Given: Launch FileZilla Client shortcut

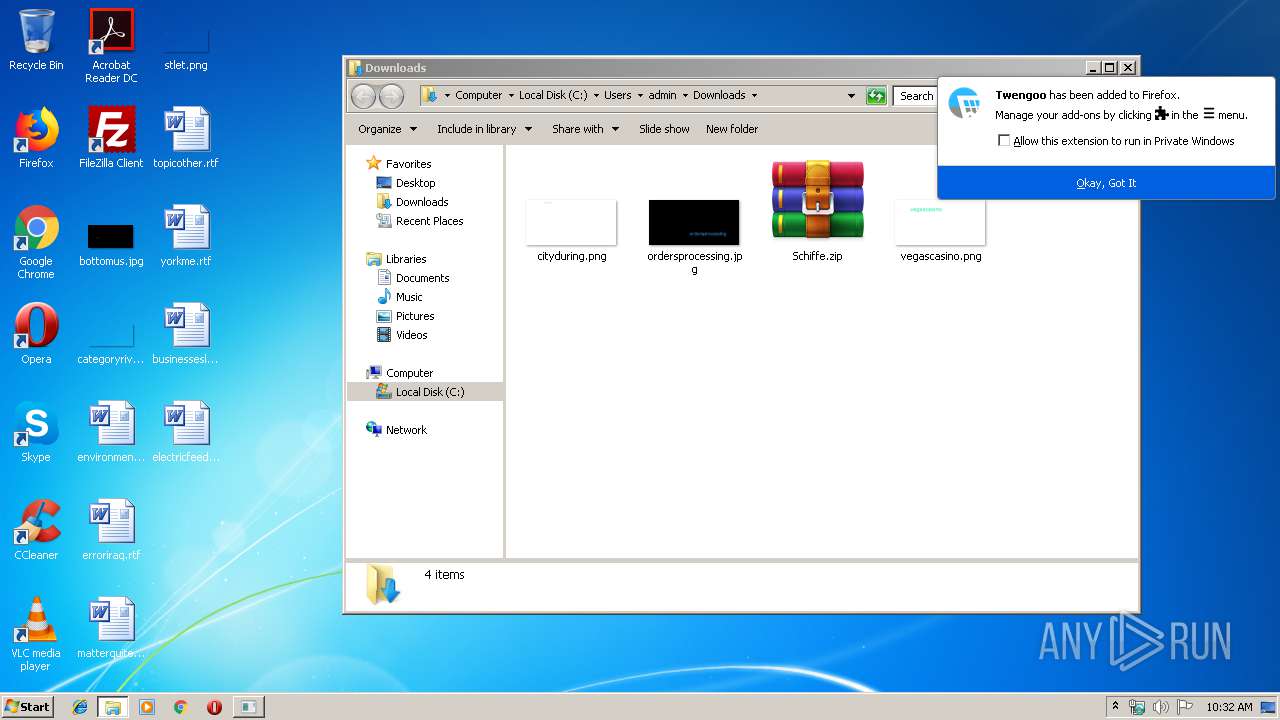Looking at the screenshot, I should click(x=111, y=138).
